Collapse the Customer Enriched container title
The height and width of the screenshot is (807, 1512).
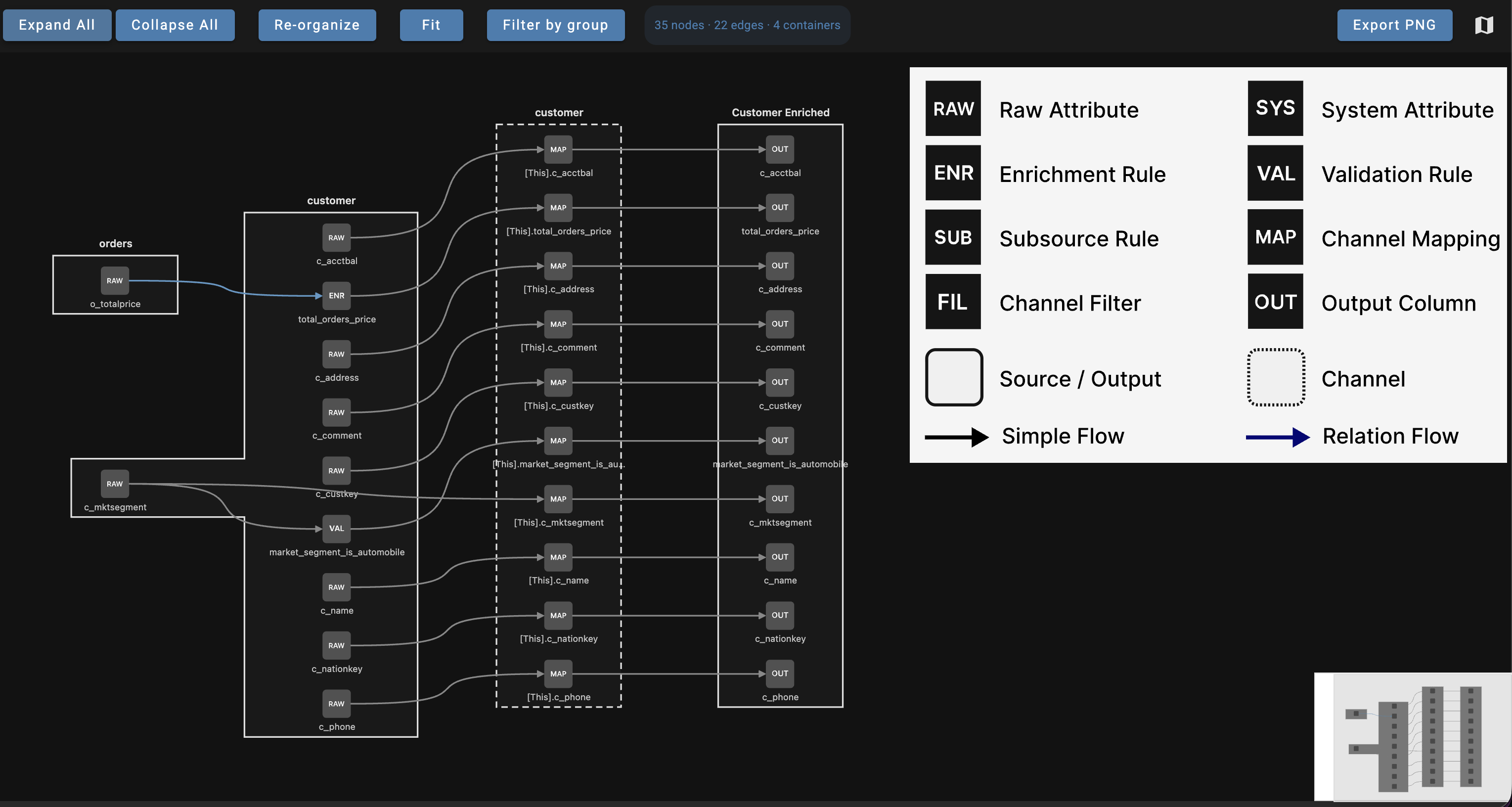[781, 113]
